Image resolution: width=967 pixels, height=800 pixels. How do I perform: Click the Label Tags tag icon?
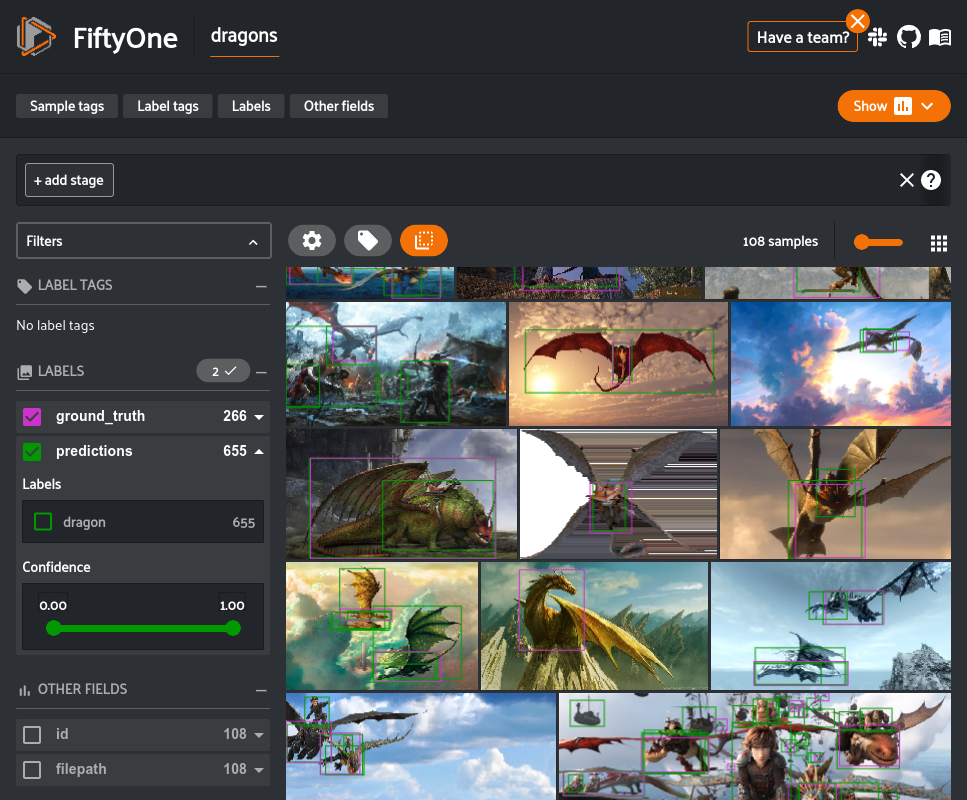click(24, 286)
